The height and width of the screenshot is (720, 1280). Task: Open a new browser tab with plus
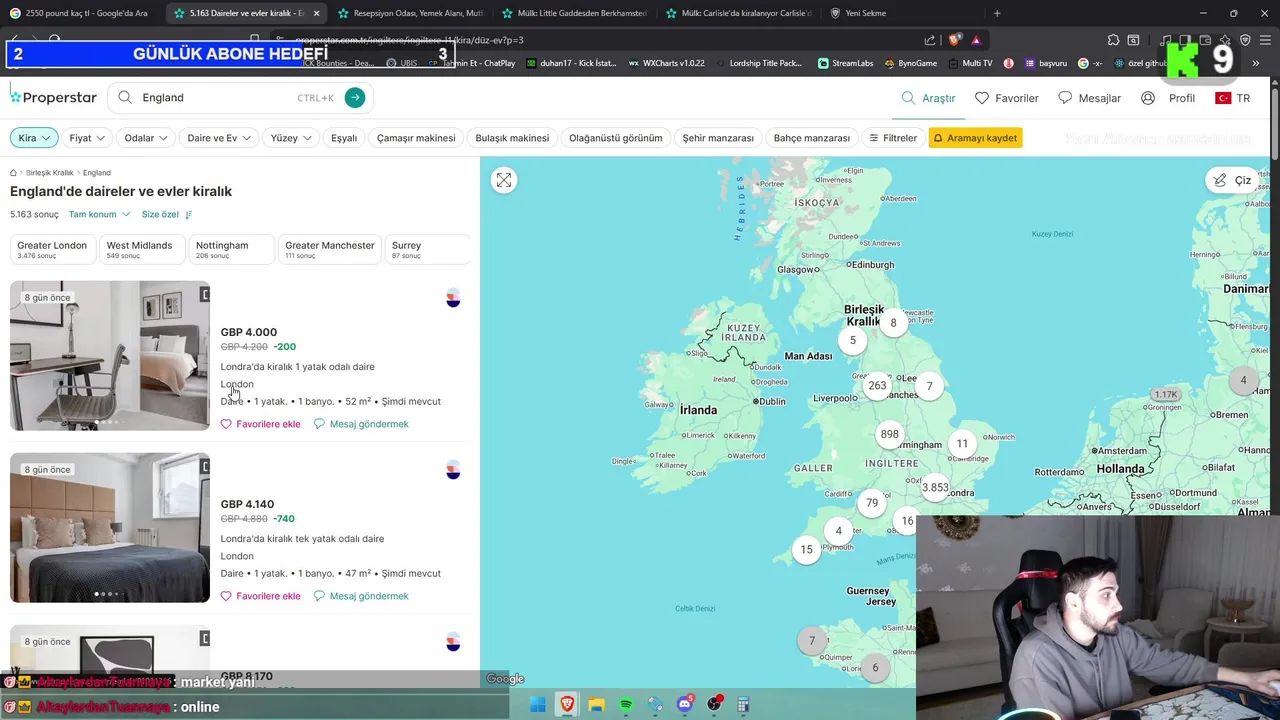point(997,13)
